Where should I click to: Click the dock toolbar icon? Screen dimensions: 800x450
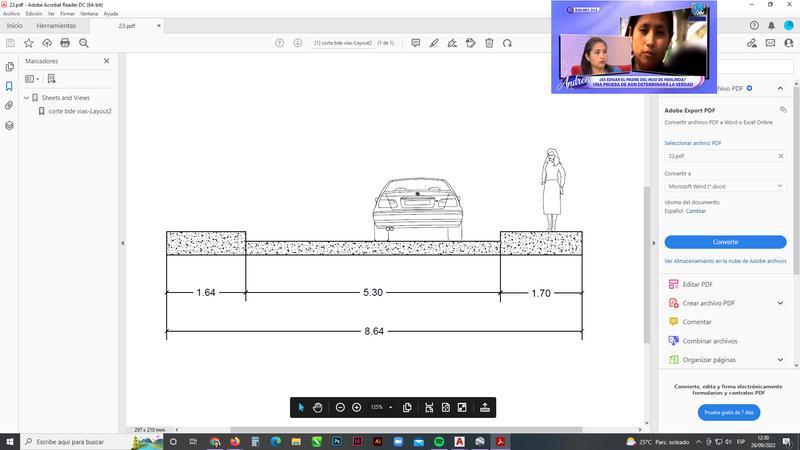coord(485,407)
